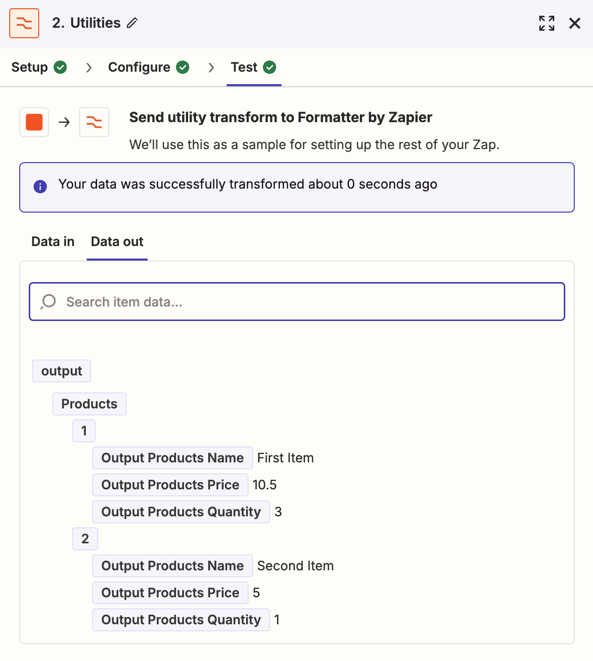
Task: Click the Formatter app icon beside title
Action: 24,23
